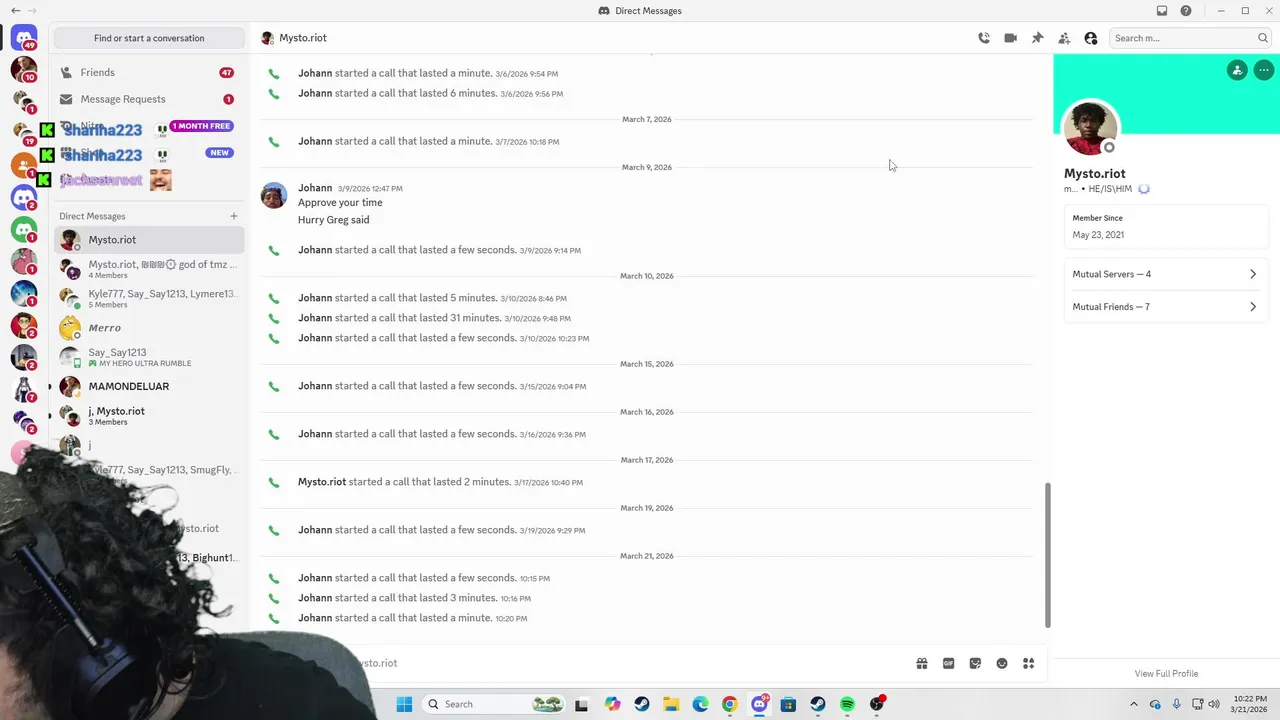1280x720 pixels.
Task: Open Discord home Direct Messages icon
Action: (x=24, y=38)
